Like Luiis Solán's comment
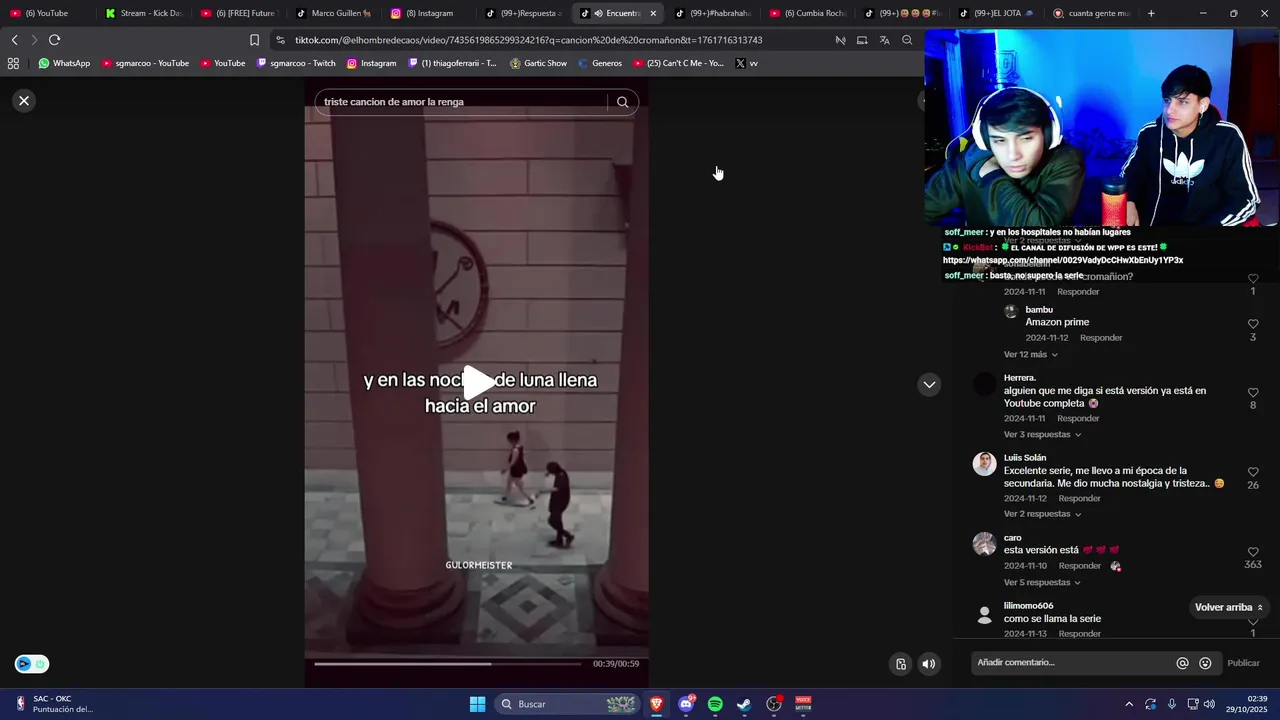 1253,471
